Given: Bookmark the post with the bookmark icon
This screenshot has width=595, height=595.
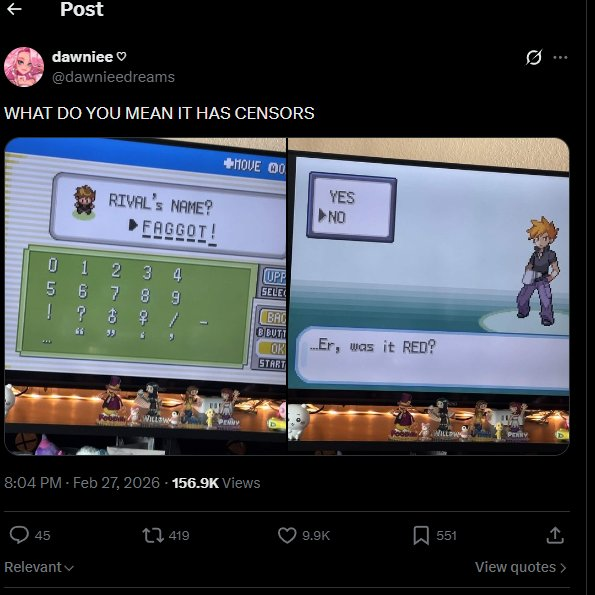Looking at the screenshot, I should [421, 535].
